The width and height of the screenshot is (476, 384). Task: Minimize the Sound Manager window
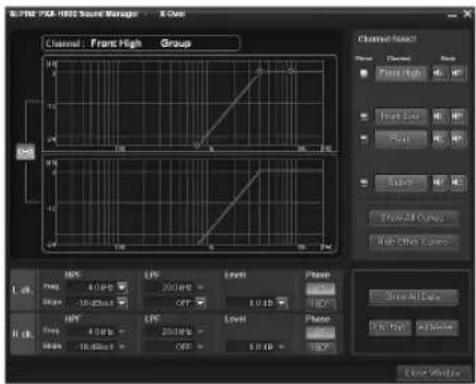point(452,15)
